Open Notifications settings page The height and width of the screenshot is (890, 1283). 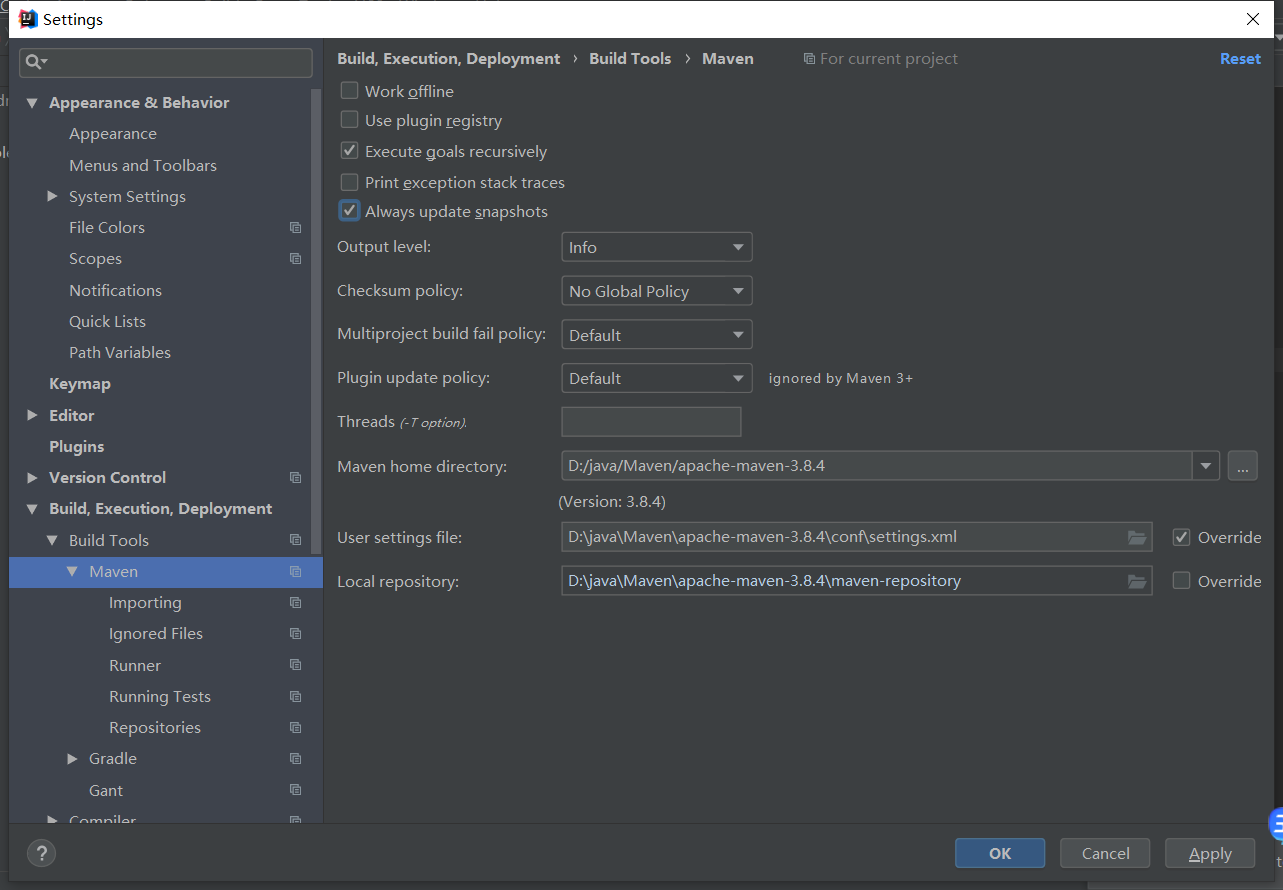click(115, 290)
